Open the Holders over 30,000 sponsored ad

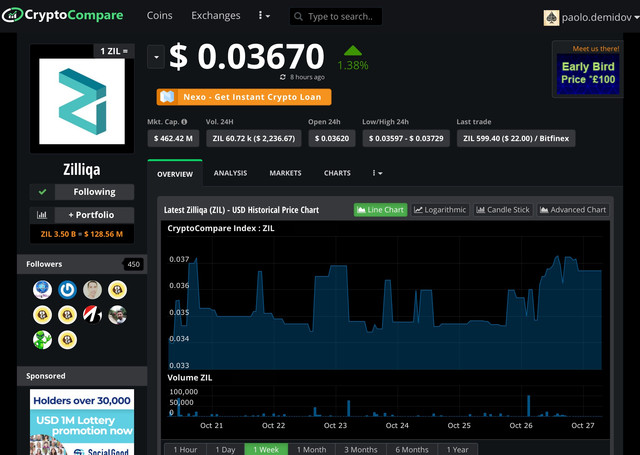(82, 422)
